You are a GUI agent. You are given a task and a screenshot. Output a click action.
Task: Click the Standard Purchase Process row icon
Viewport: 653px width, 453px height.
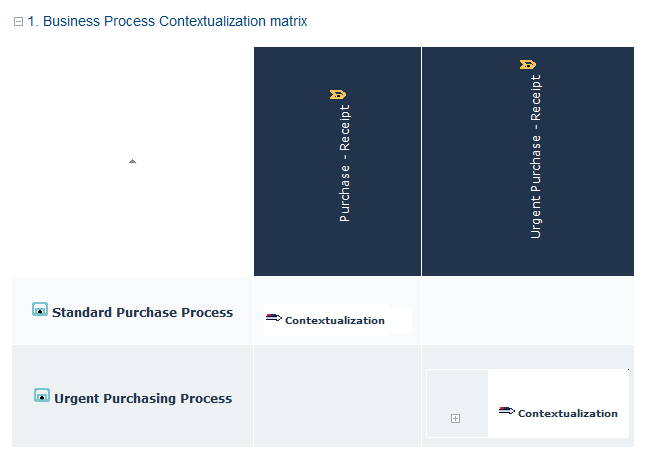(40, 310)
